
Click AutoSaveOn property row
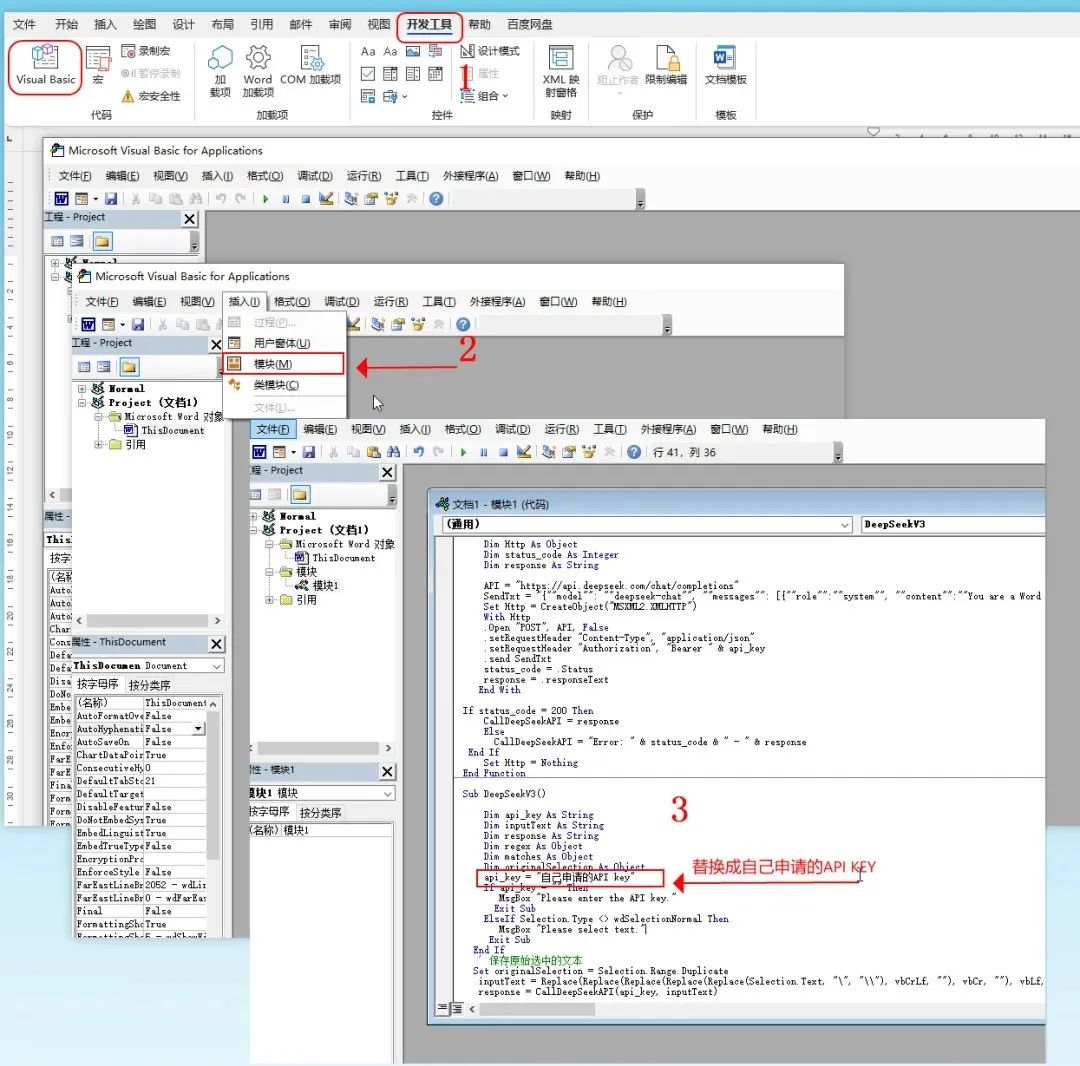click(x=141, y=742)
